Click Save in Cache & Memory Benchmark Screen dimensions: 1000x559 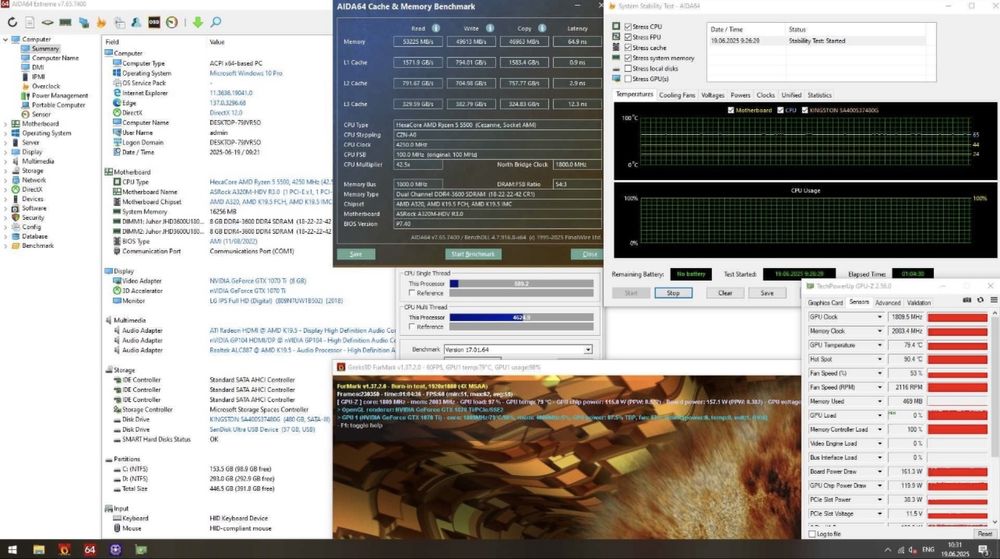pyautogui.click(x=356, y=254)
